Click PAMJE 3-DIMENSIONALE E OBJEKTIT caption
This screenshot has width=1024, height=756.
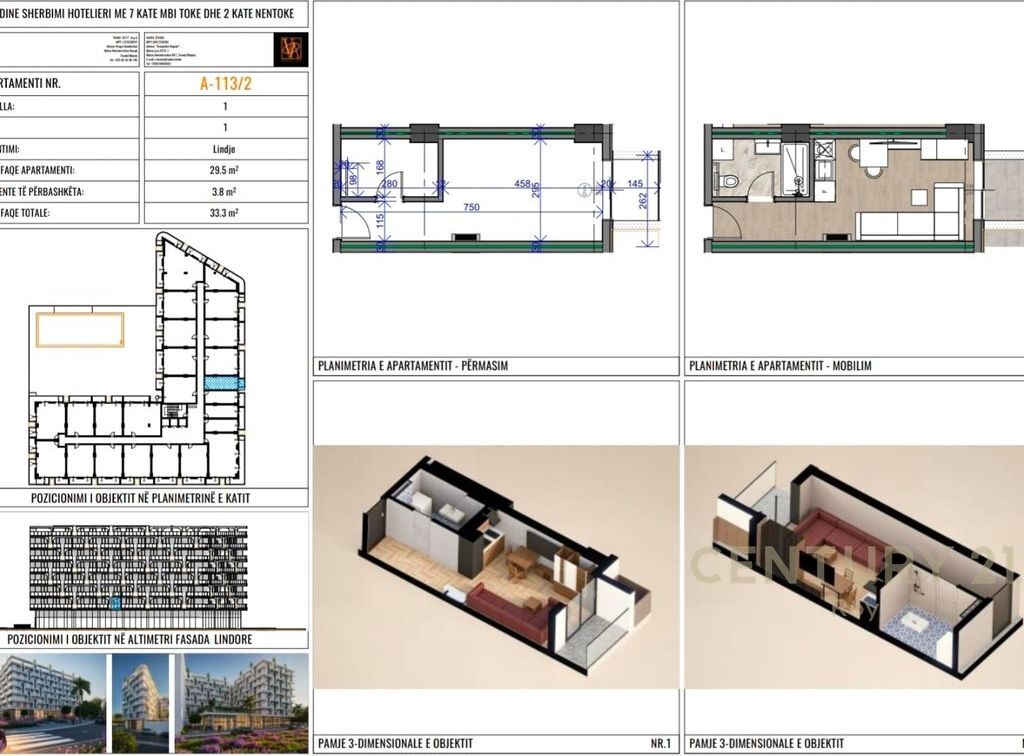click(395, 744)
